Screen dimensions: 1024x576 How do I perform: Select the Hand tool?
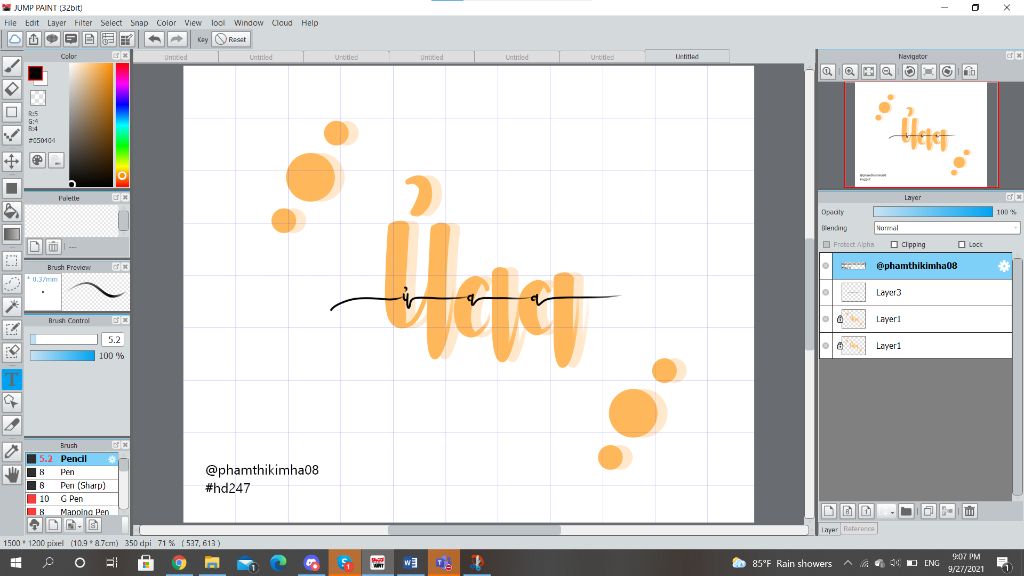12,475
